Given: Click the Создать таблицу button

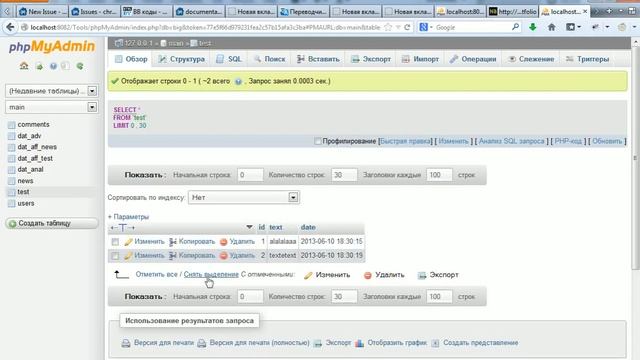Looking at the screenshot, I should (52, 223).
